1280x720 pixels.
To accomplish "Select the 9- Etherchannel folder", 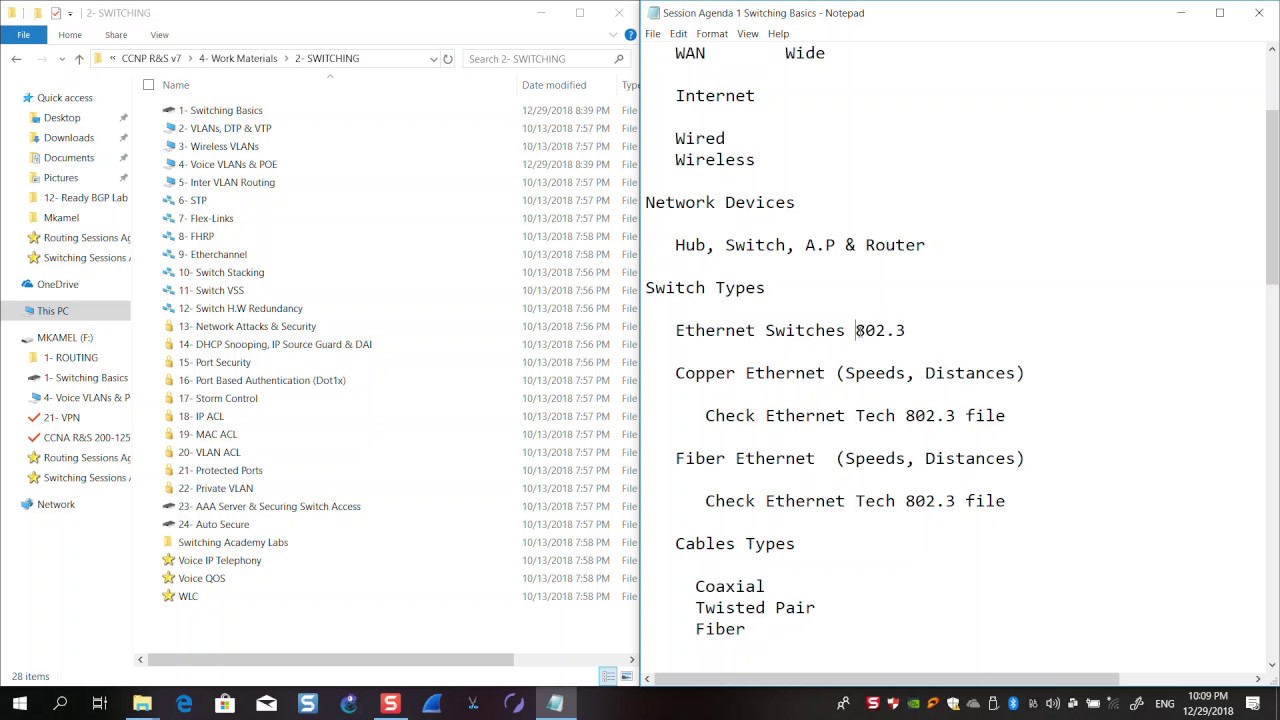I will pyautogui.click(x=212, y=255).
